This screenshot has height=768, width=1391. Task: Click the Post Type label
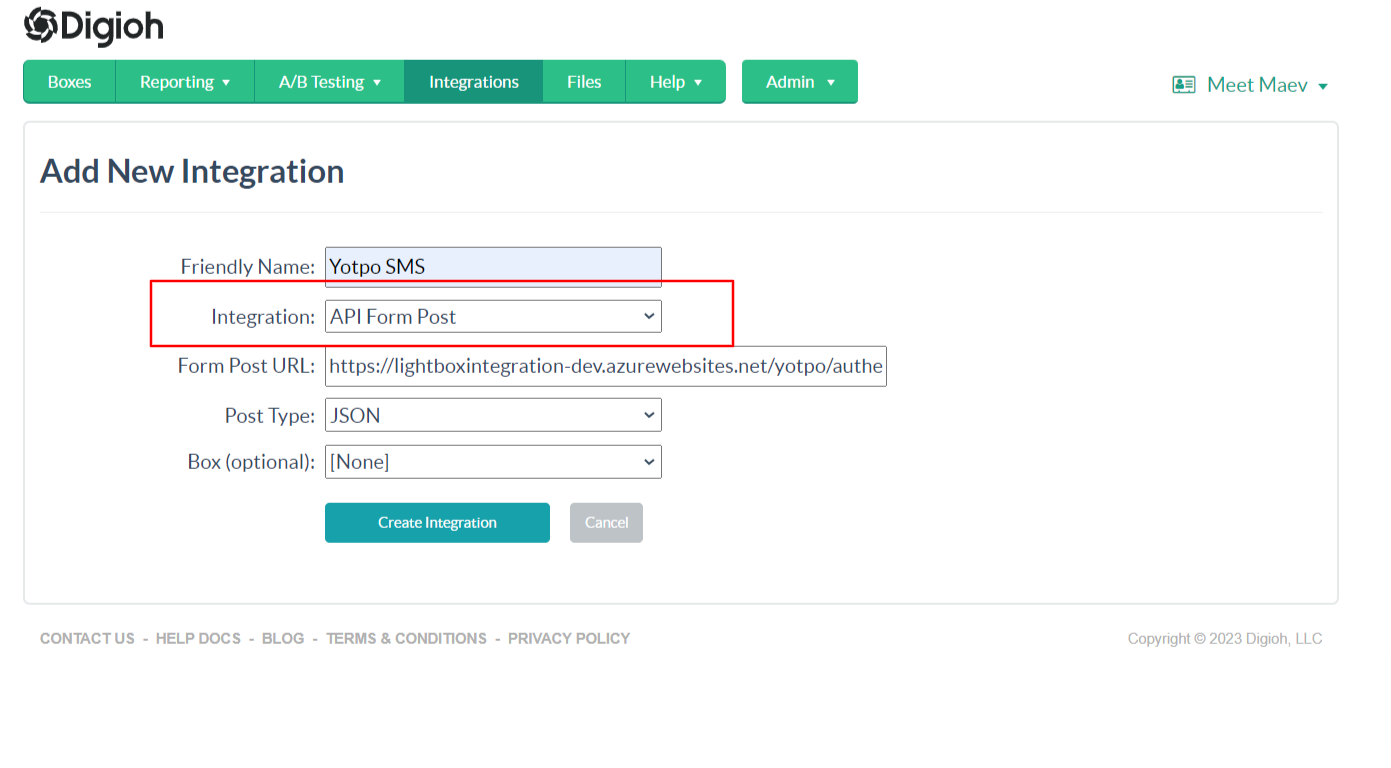(x=270, y=415)
